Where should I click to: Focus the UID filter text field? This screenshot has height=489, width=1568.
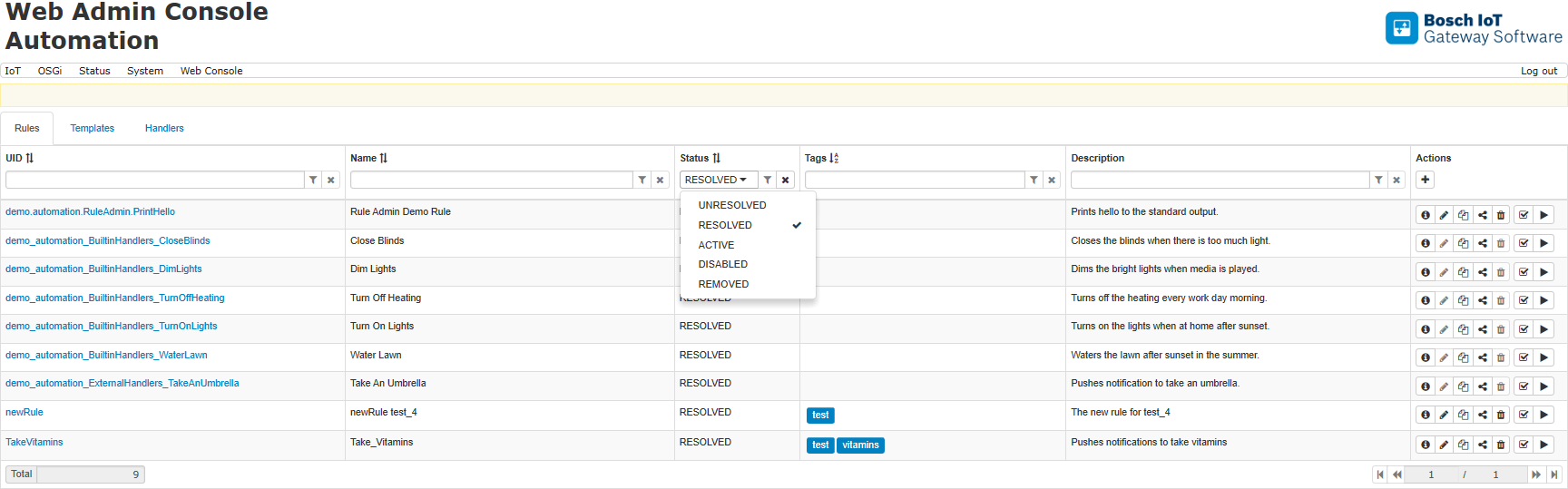click(154, 180)
